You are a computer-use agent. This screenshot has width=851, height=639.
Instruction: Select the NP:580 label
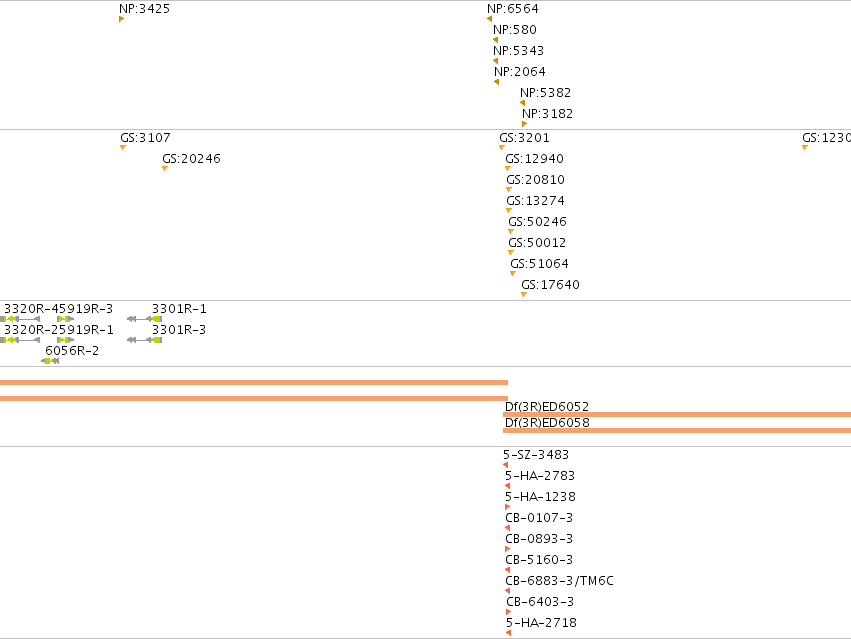(x=515, y=30)
